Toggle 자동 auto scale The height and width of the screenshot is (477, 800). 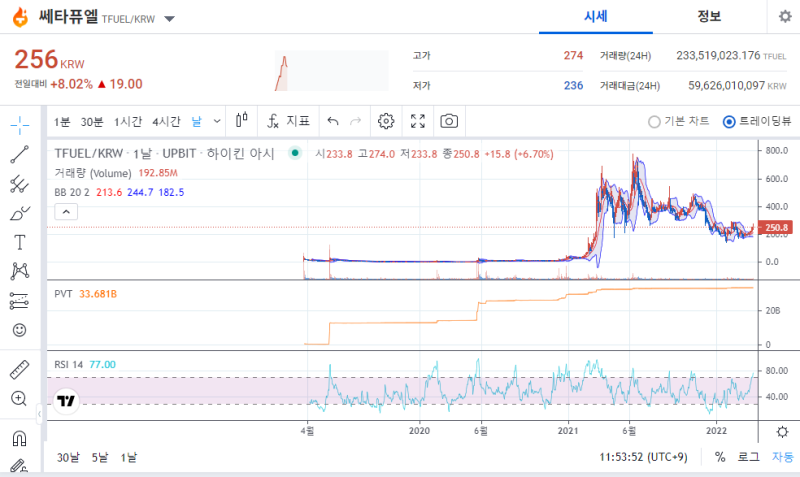(782, 457)
